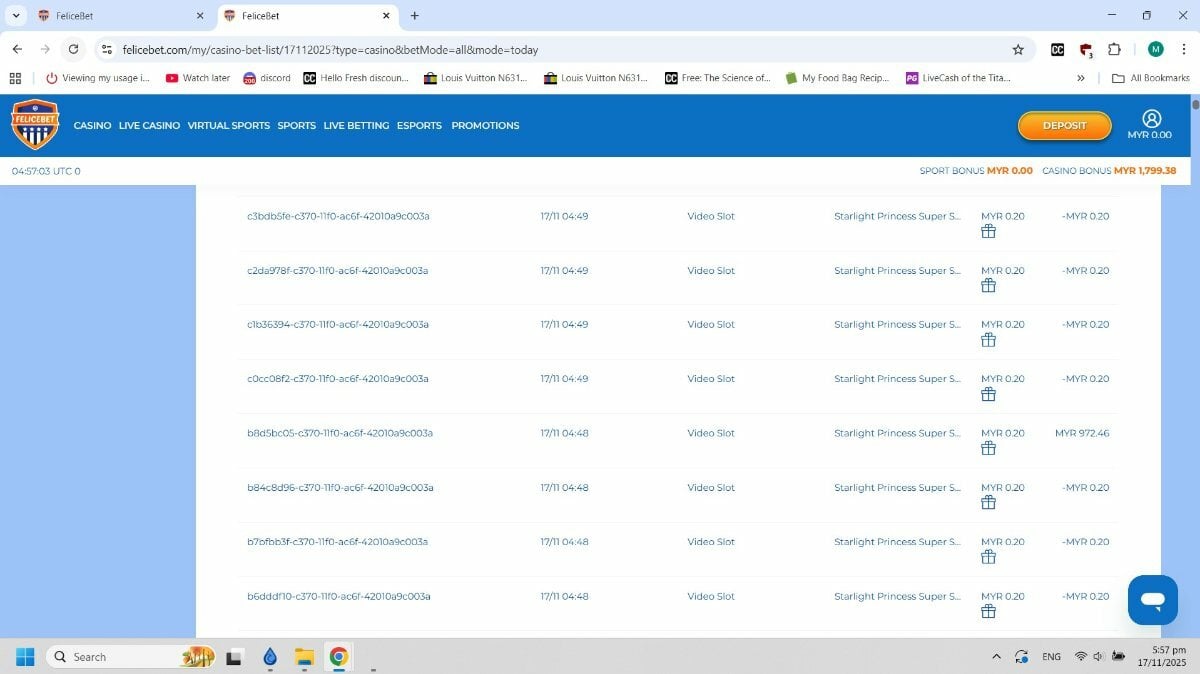Screen dimensions: 1200x674
Task: Bookmark this page with the star icon
Action: point(1018,49)
